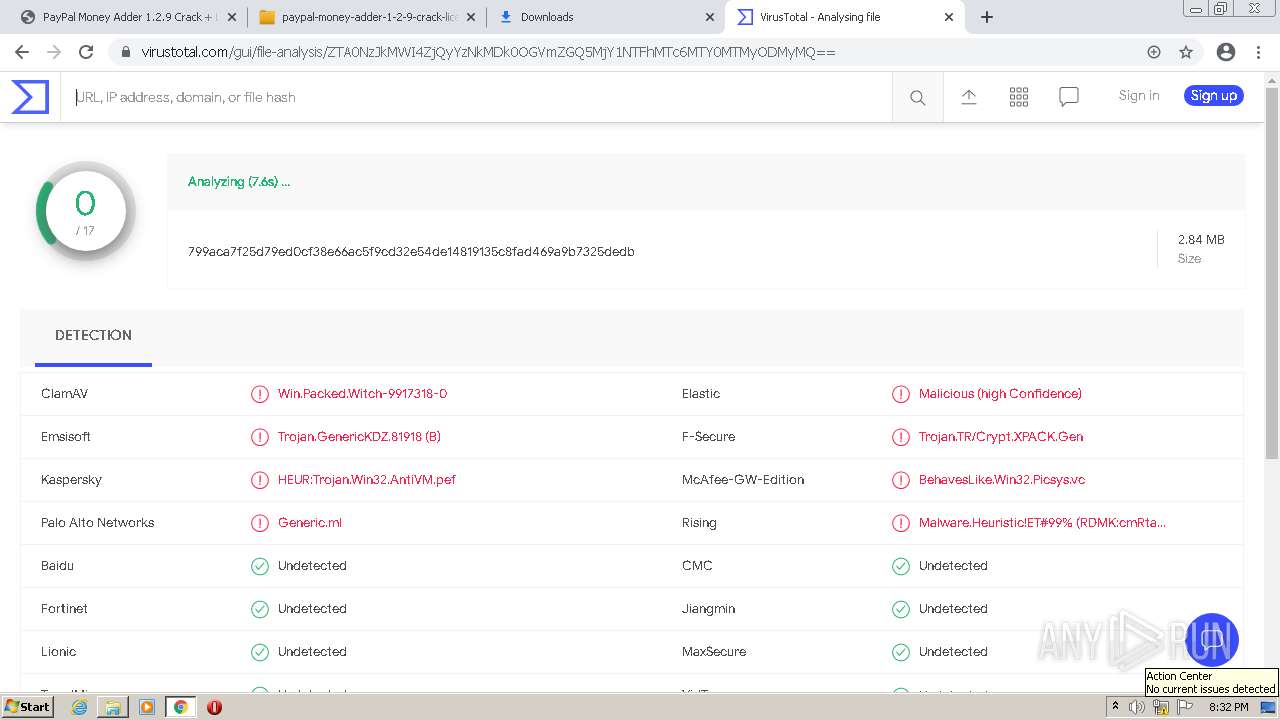Click the MaxSecure Undetected result

[x=953, y=652]
